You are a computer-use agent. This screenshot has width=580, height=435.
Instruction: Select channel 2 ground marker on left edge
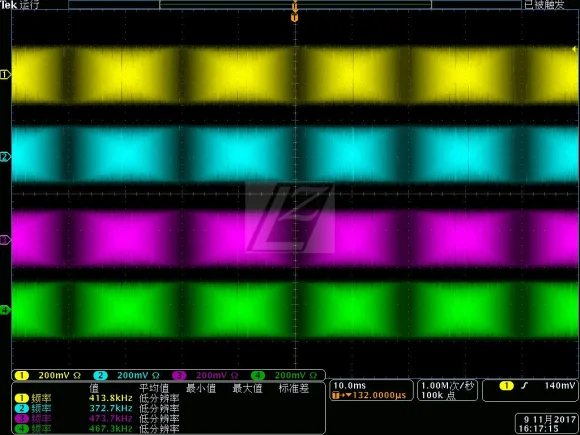click(5, 157)
